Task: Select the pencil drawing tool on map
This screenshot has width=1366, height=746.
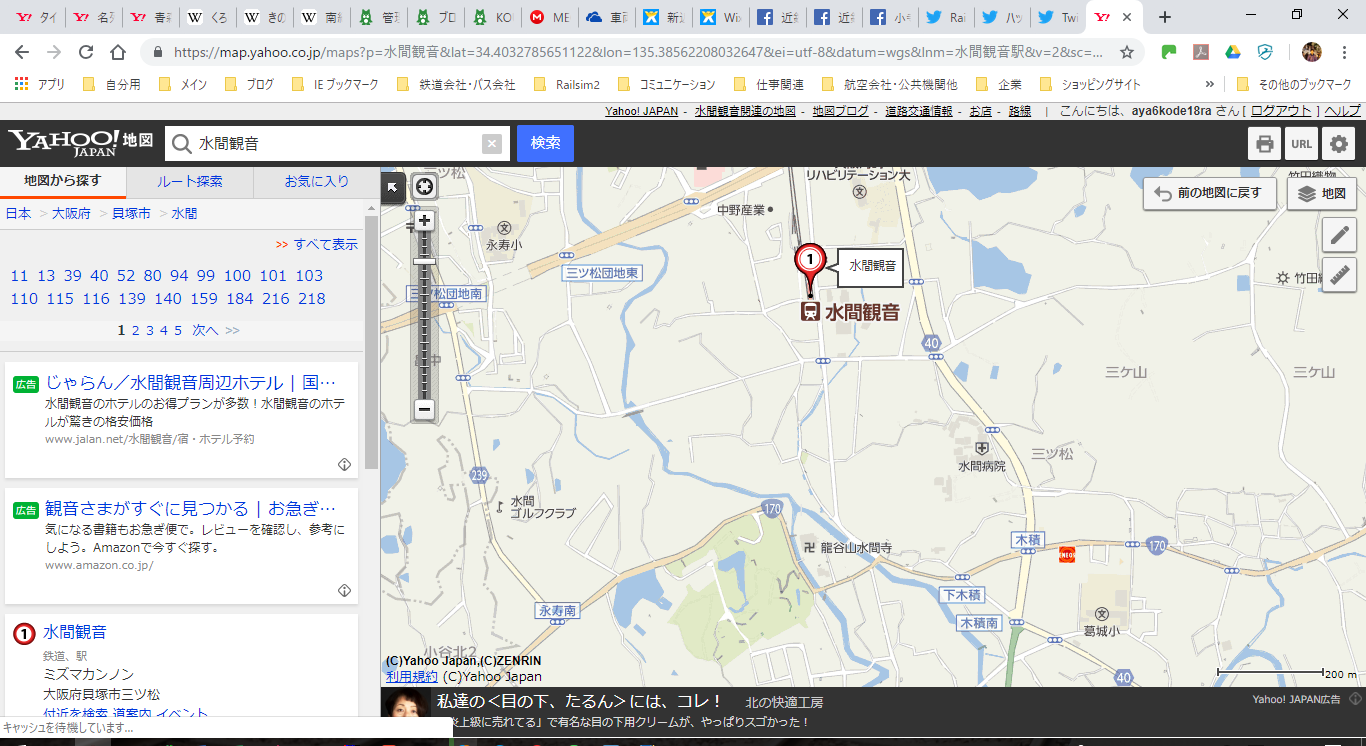Action: click(1339, 235)
